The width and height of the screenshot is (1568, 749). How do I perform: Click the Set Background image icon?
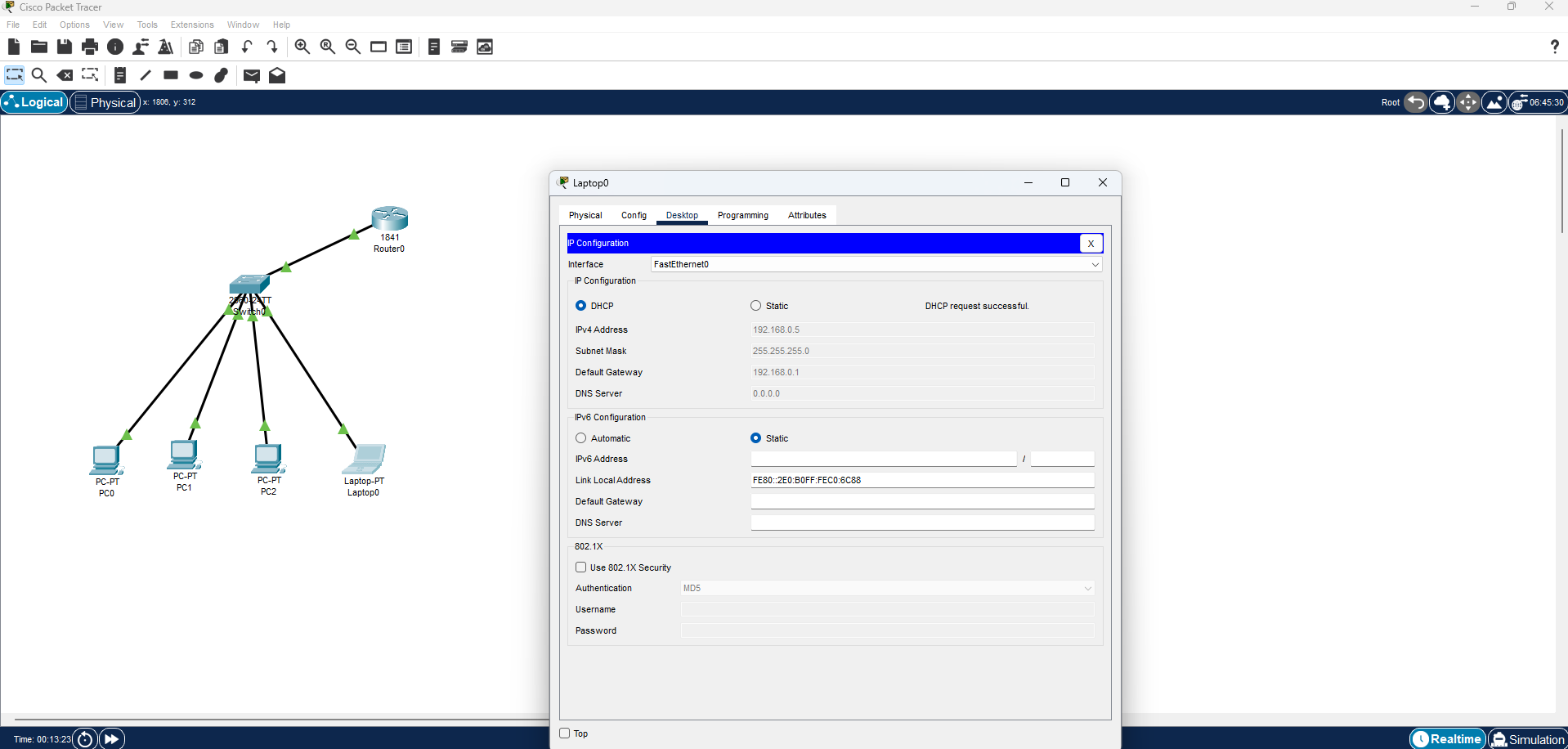(x=1494, y=102)
